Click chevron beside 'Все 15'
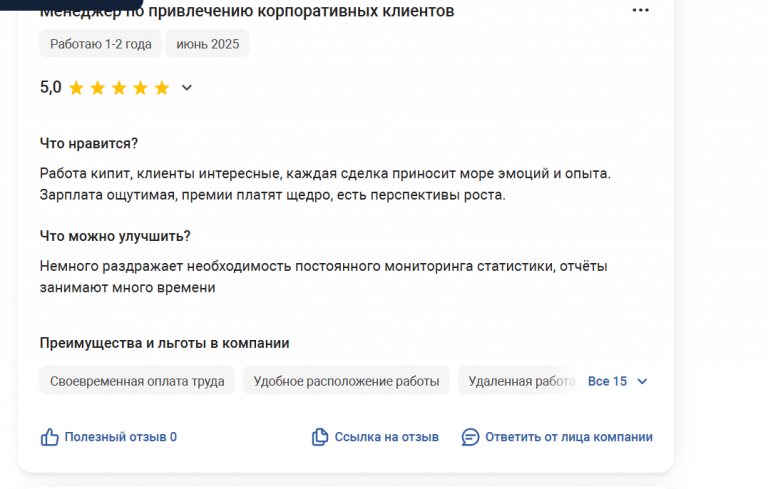Screen dimensions: 768x489 642,381
